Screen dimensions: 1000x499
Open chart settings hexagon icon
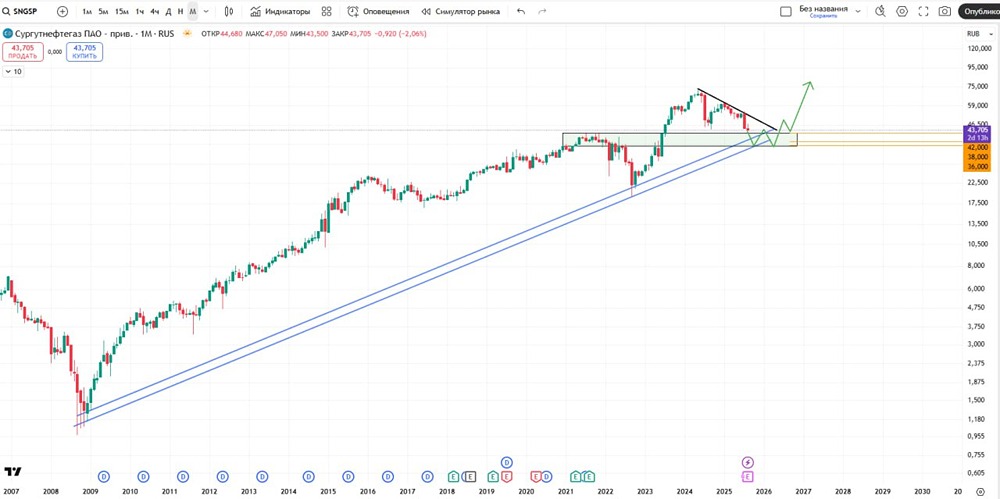(x=902, y=11)
